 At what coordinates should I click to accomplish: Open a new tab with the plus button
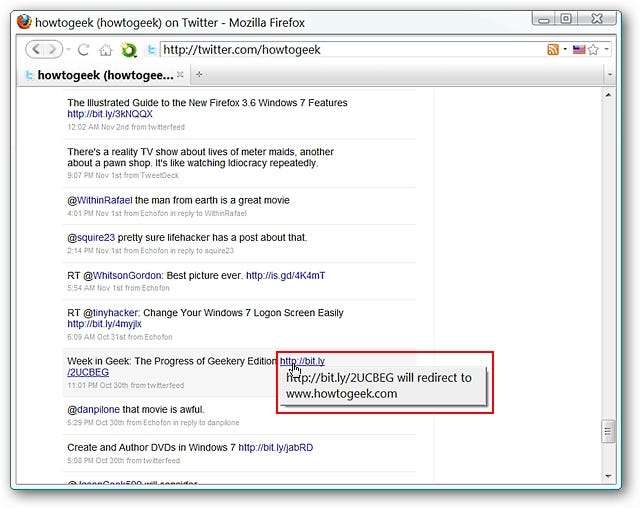coord(199,74)
